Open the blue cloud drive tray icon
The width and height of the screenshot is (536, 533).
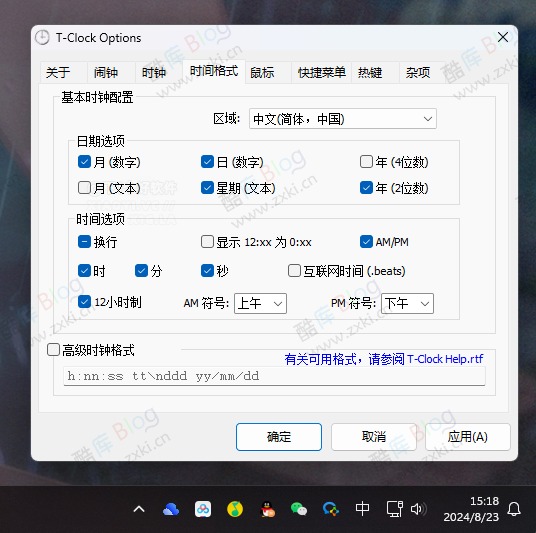(171, 509)
